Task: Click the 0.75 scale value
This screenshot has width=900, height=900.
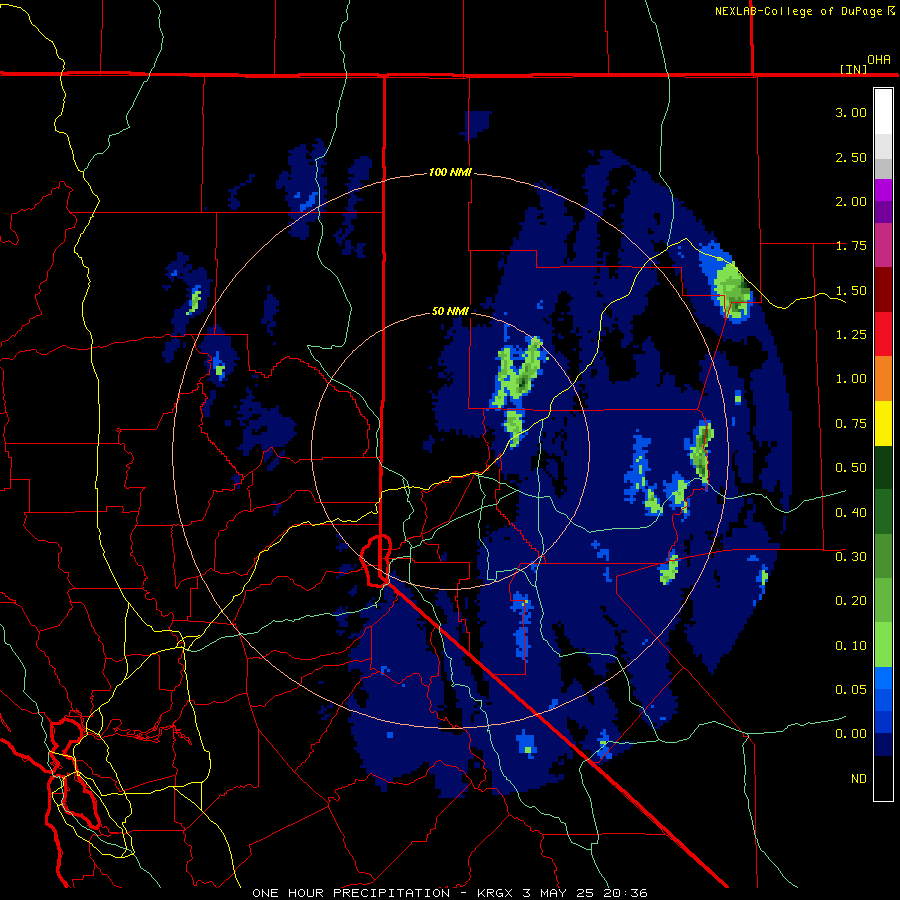Action: [851, 424]
